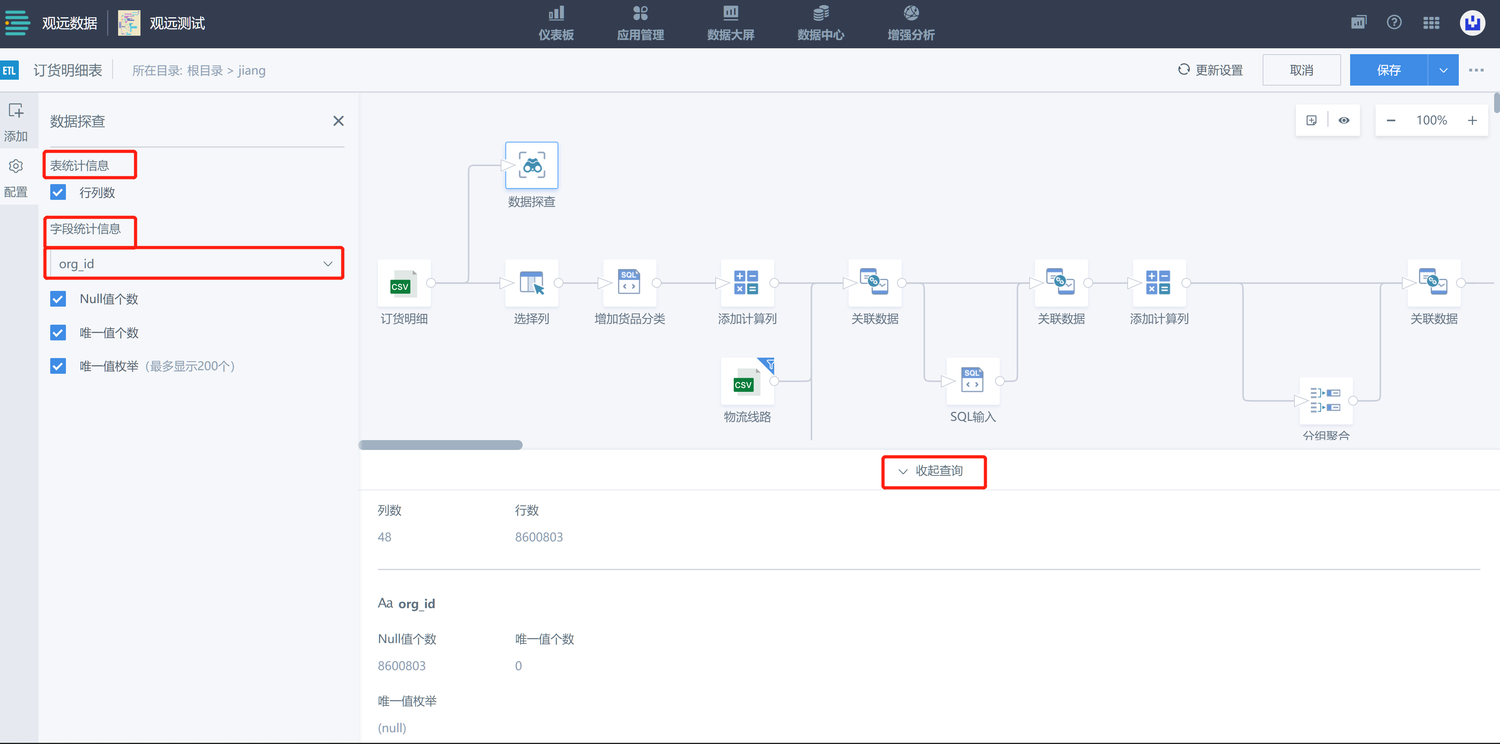Click the 更新设置 button

point(1210,70)
